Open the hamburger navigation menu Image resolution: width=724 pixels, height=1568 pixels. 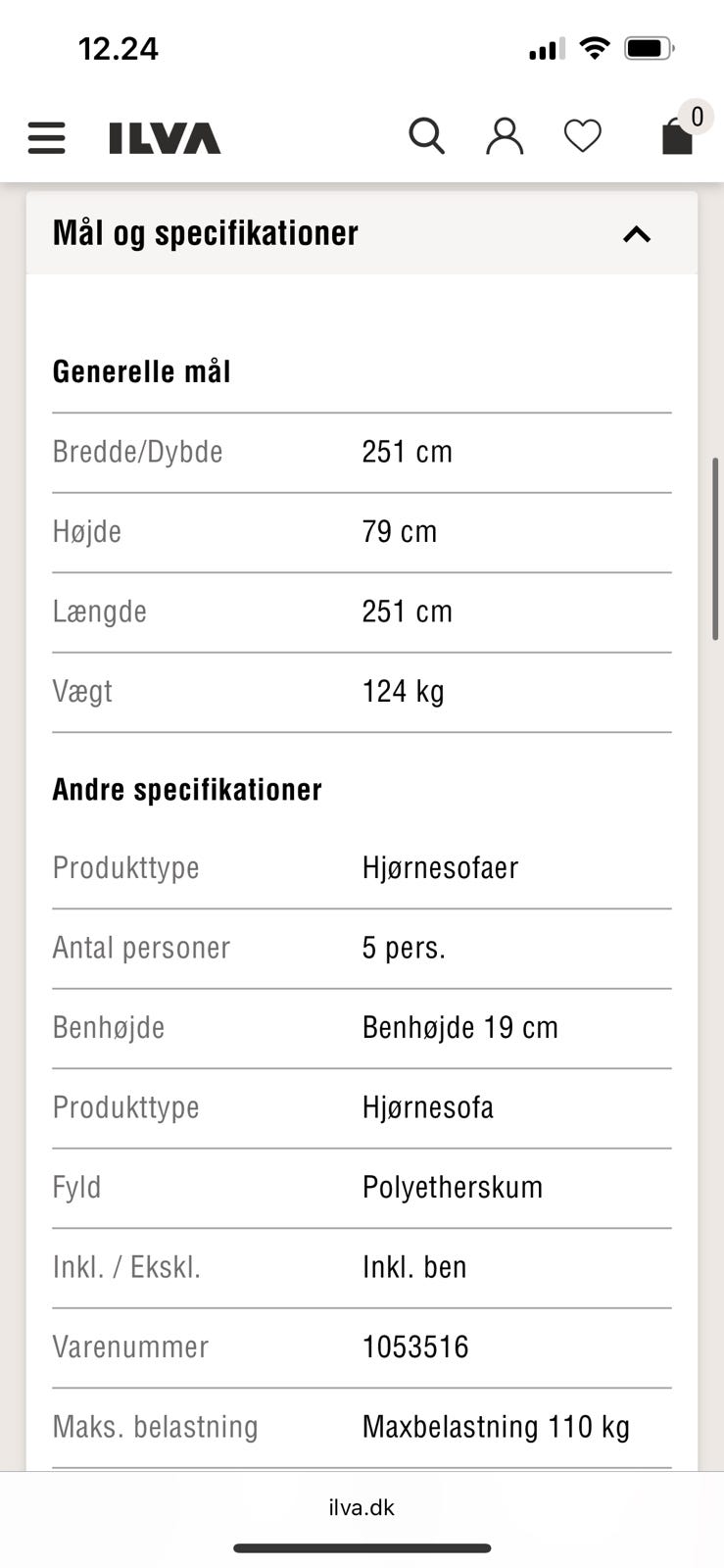(46, 137)
